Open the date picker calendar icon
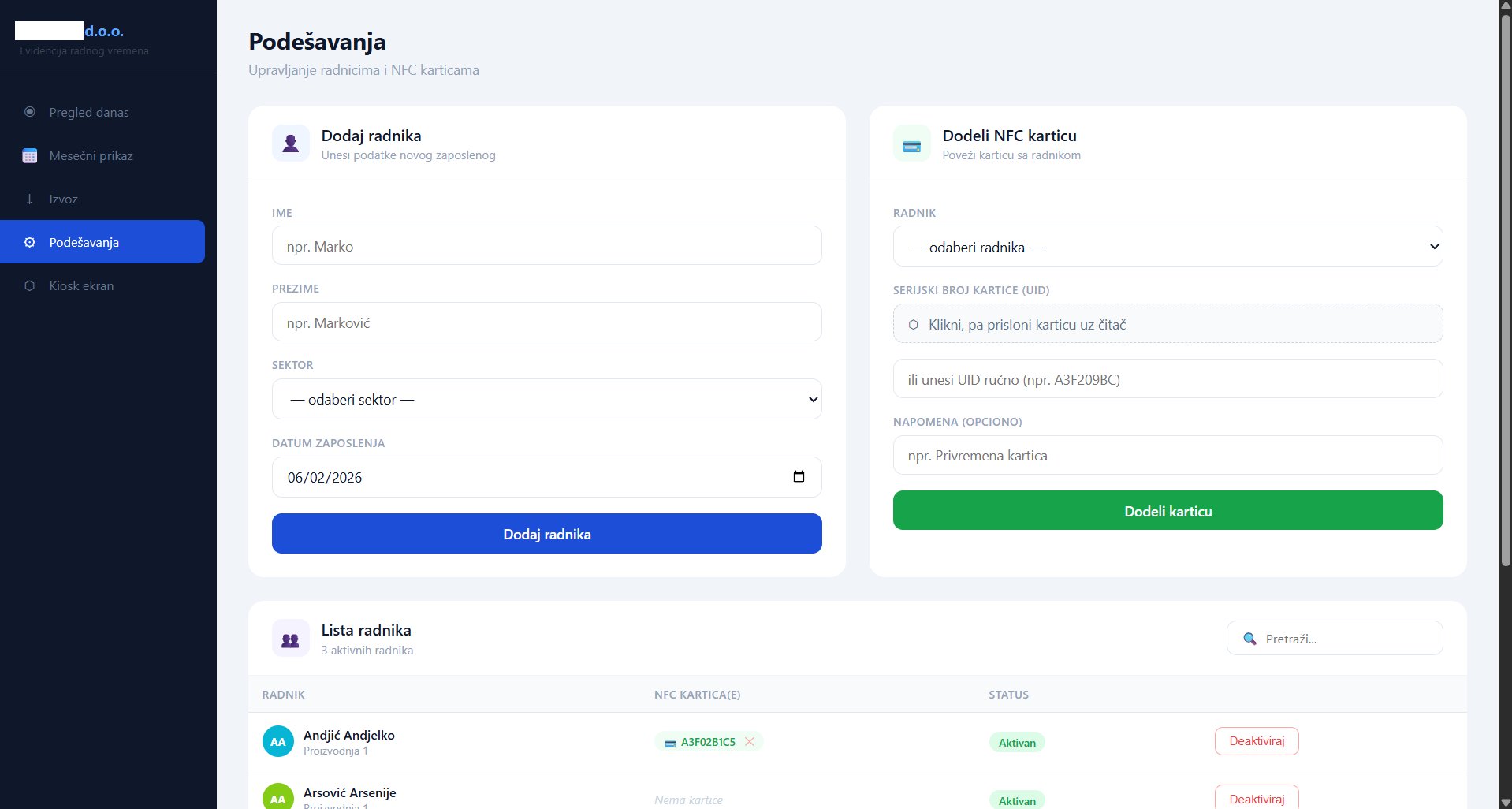 click(x=799, y=476)
